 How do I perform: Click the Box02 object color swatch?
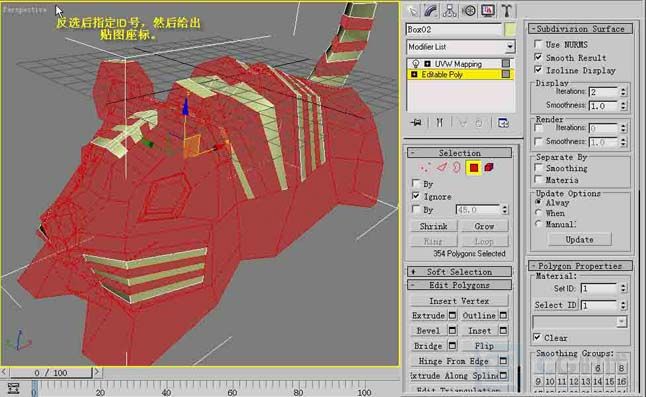coord(510,30)
